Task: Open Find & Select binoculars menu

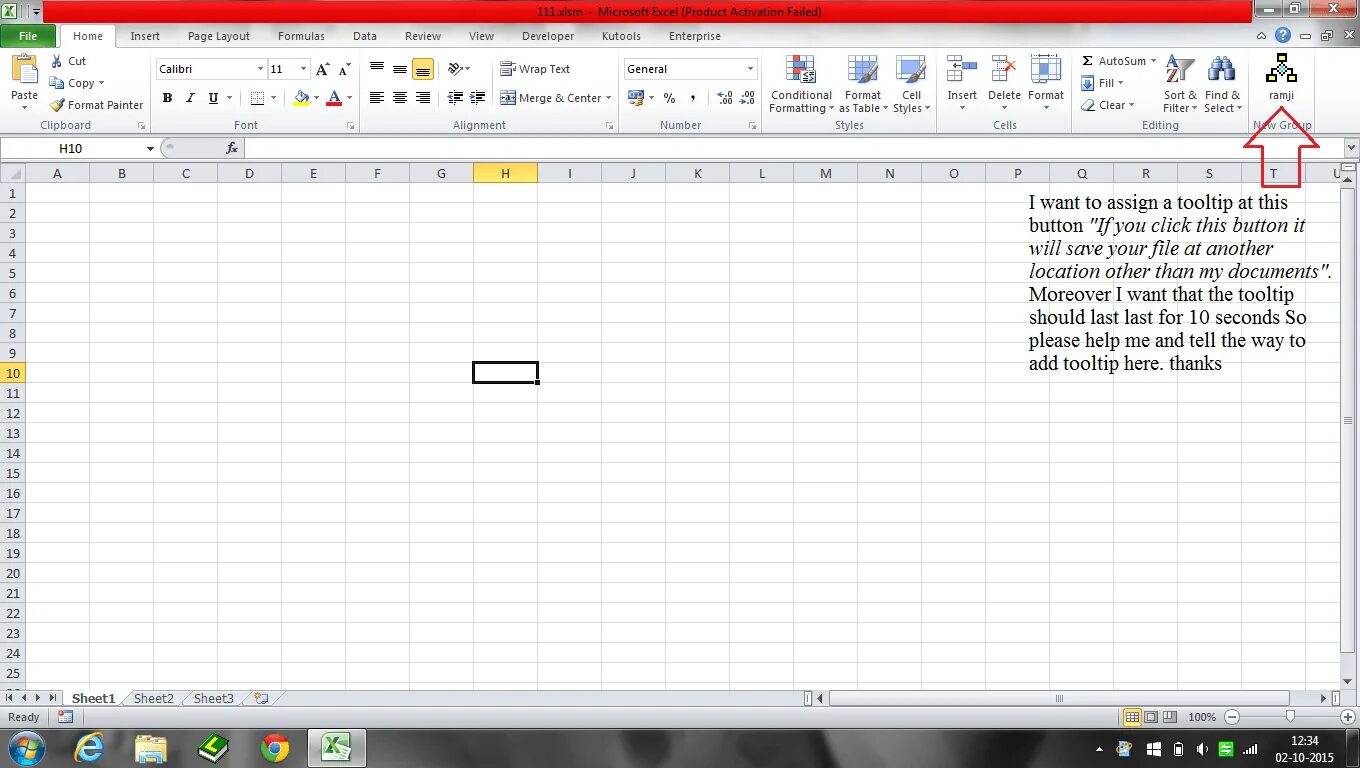Action: coord(1222,85)
